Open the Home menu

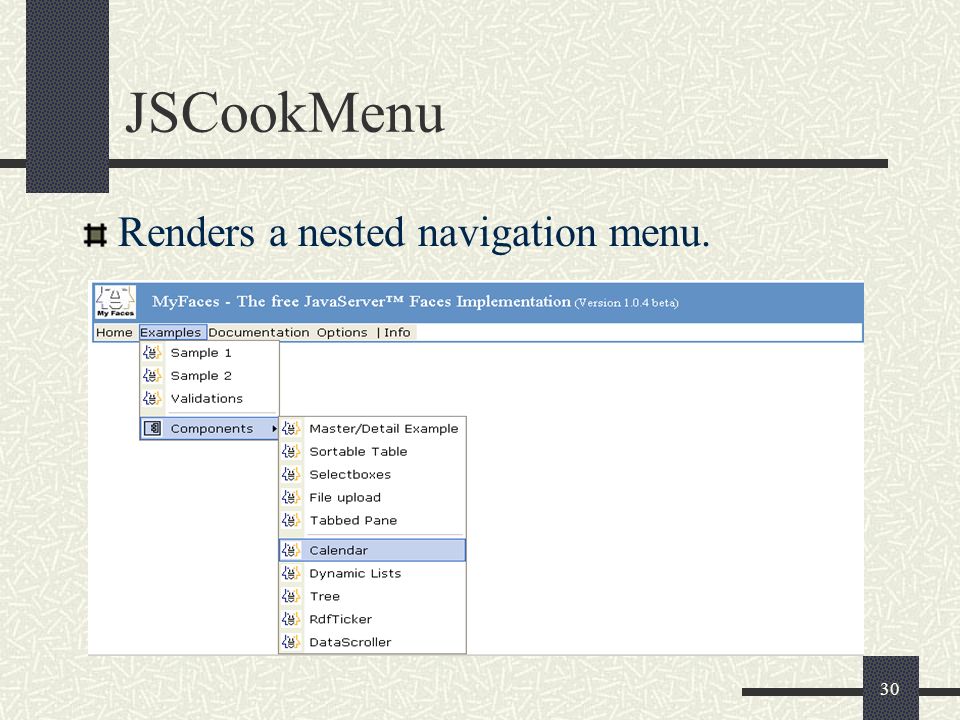(x=114, y=332)
